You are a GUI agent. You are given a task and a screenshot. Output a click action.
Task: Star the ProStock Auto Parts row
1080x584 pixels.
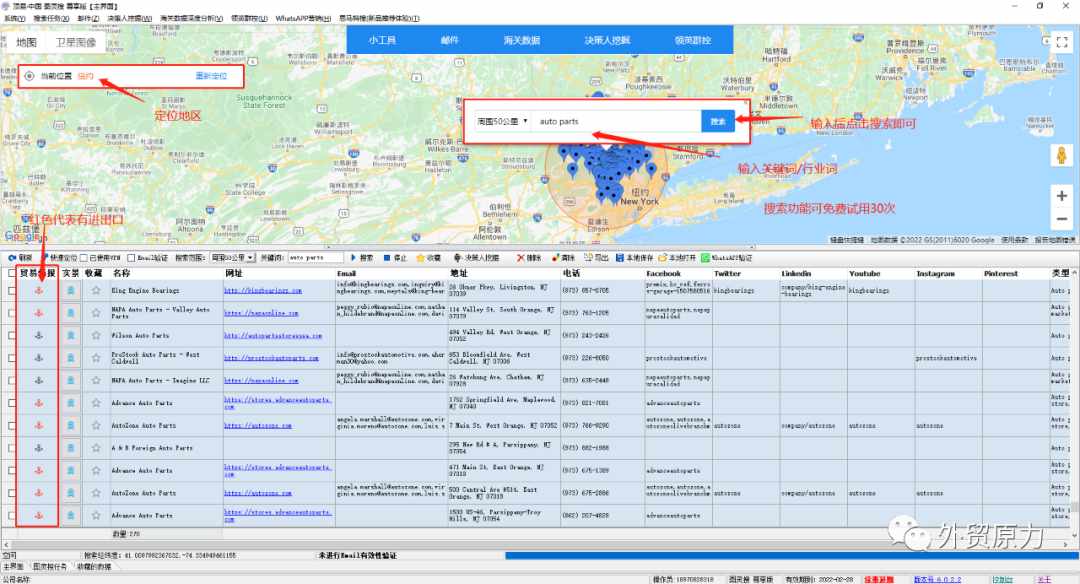[x=96, y=358]
